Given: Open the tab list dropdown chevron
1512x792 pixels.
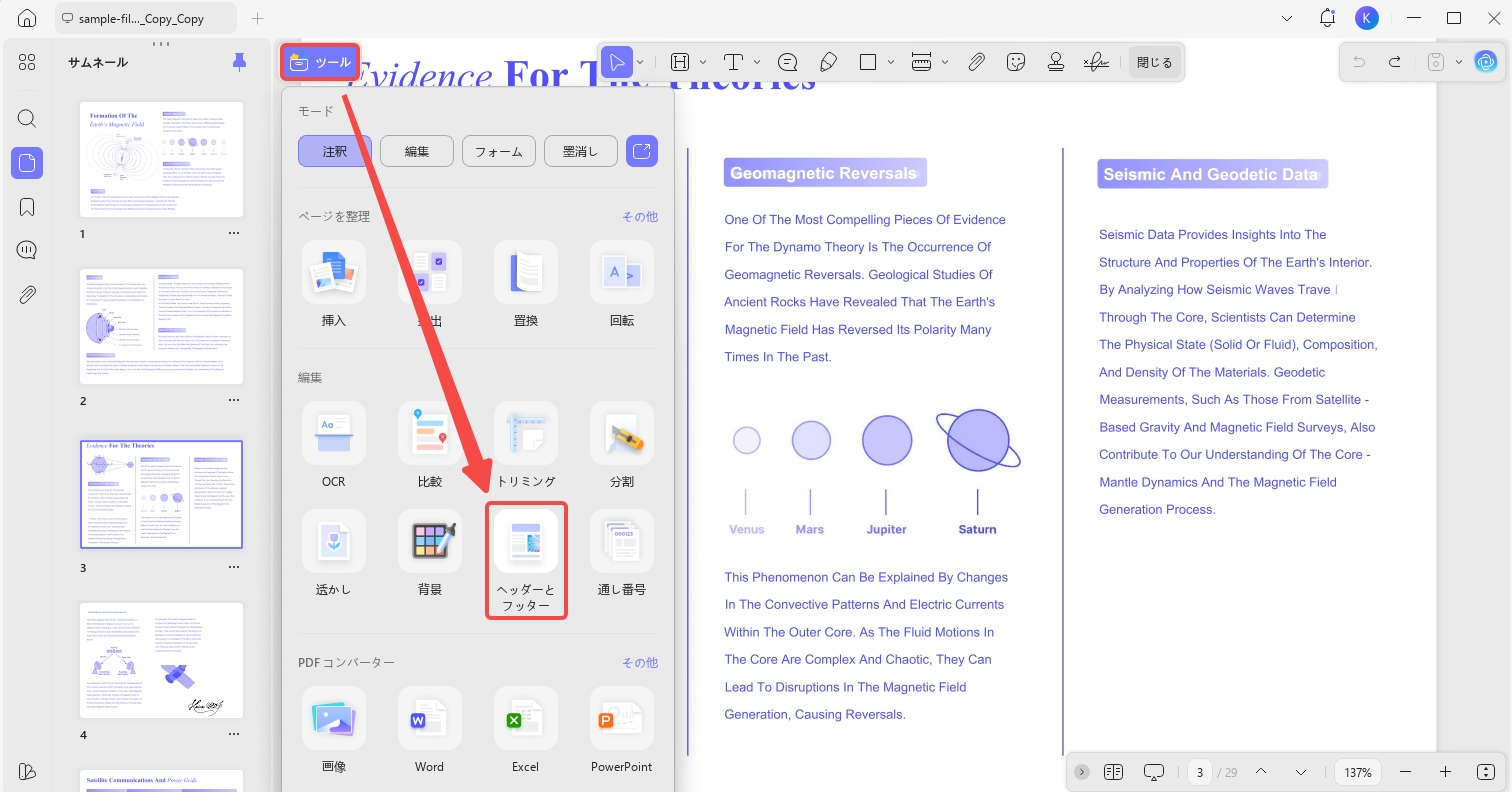Looking at the screenshot, I should pos(1287,18).
